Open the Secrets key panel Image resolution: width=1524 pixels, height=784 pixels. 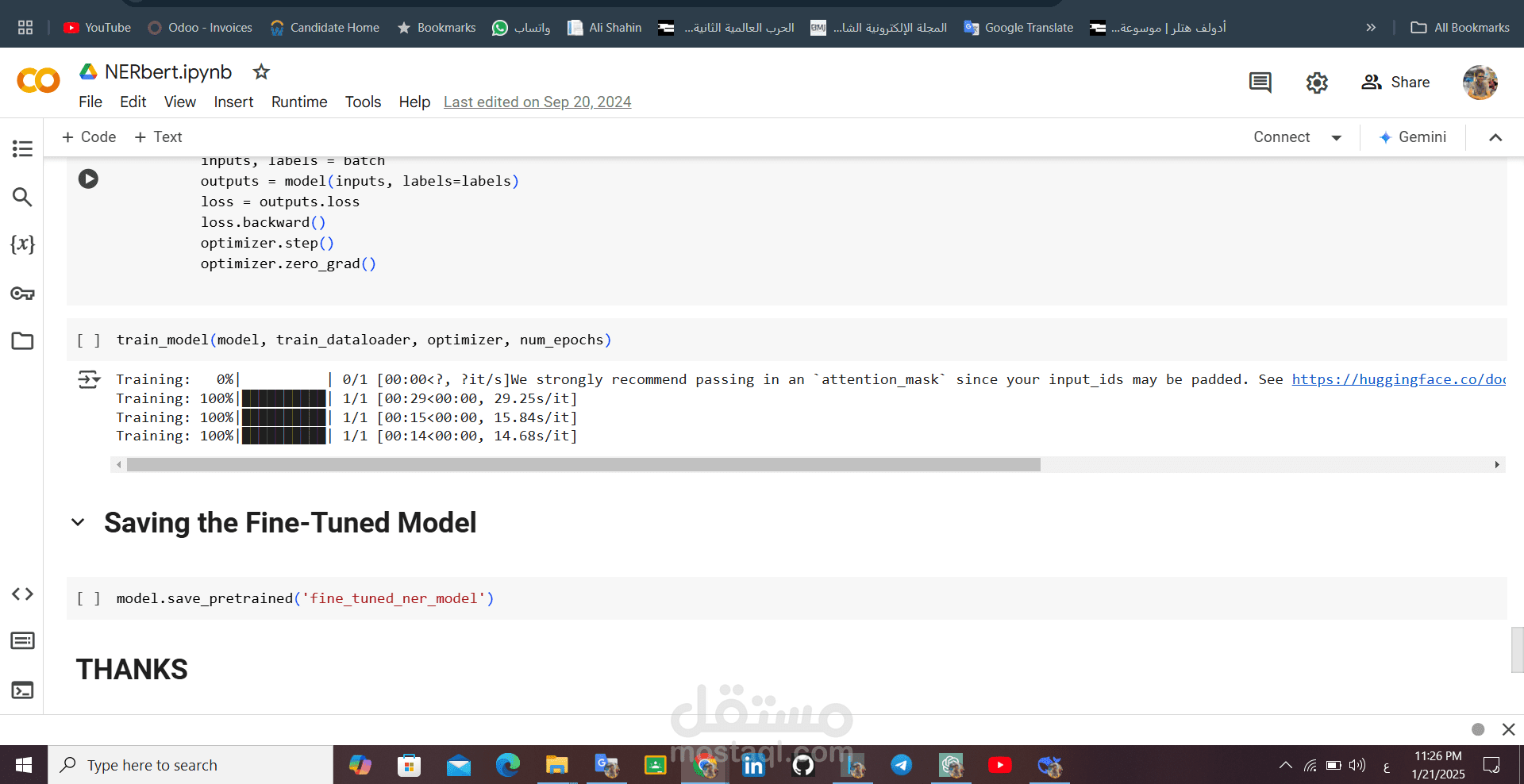22,294
